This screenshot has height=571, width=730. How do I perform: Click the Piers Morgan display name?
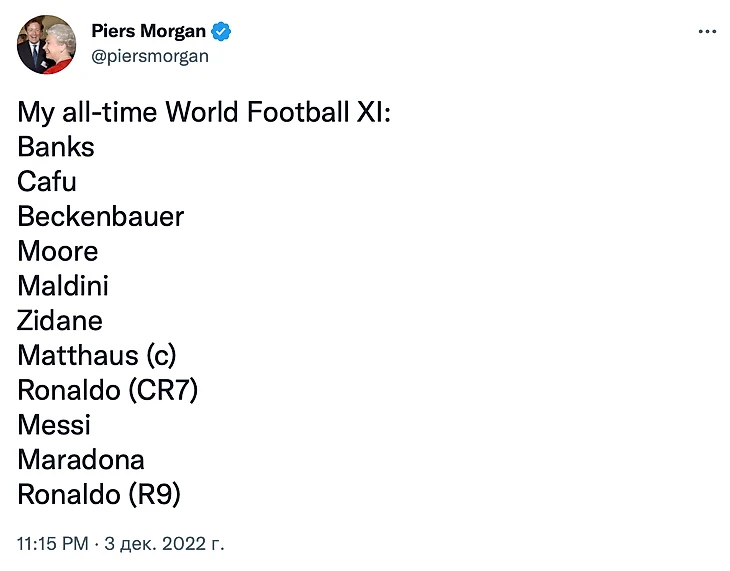148,32
